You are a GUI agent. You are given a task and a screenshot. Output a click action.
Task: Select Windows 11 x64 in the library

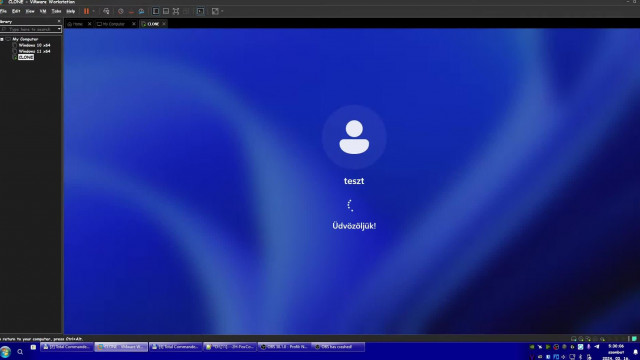click(x=35, y=51)
